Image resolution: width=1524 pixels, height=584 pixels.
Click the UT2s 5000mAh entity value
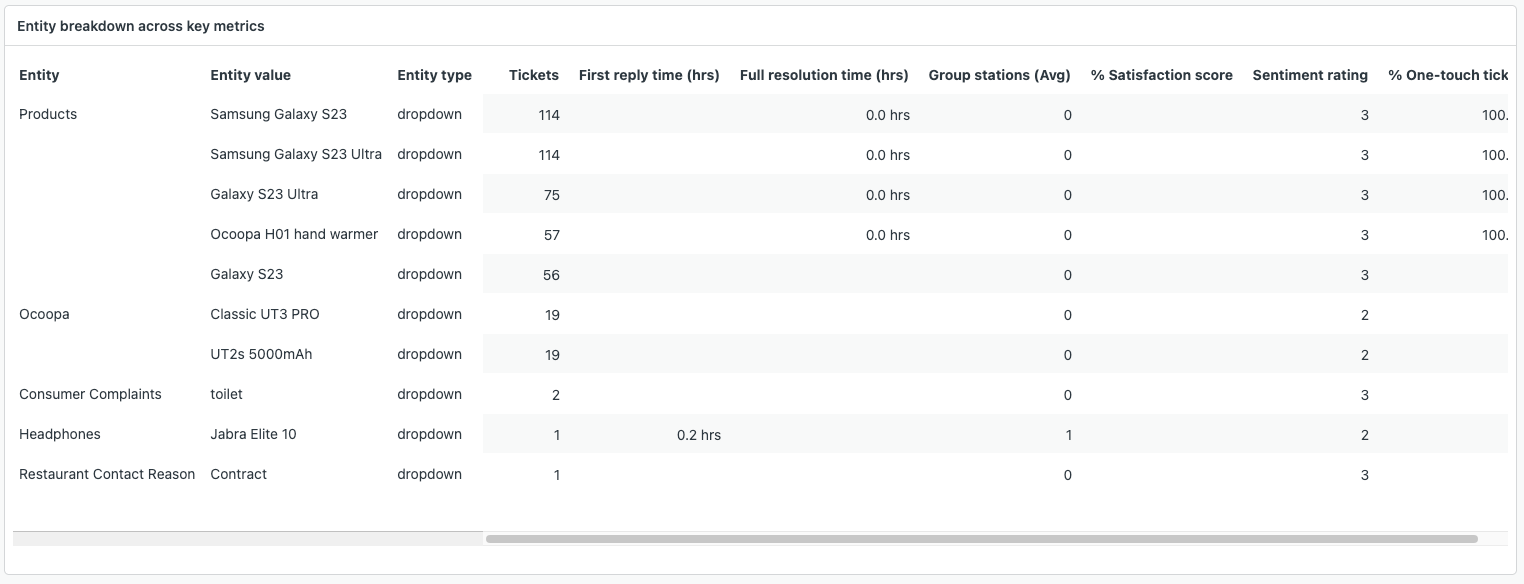261,354
